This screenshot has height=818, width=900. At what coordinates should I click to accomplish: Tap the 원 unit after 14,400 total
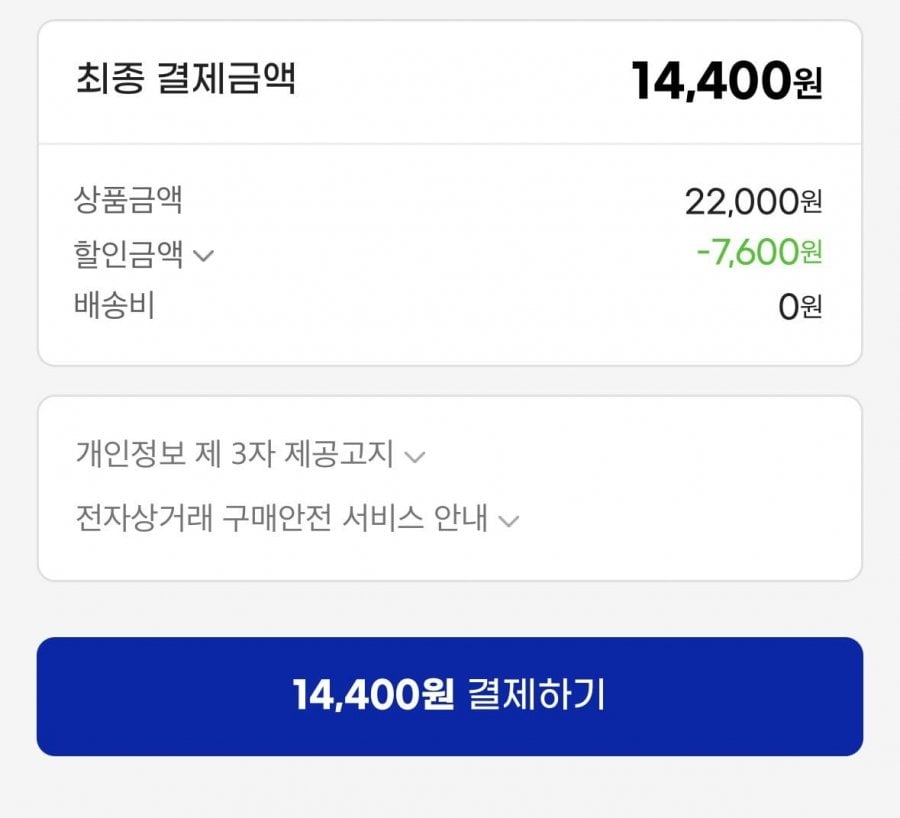pyautogui.click(x=808, y=85)
